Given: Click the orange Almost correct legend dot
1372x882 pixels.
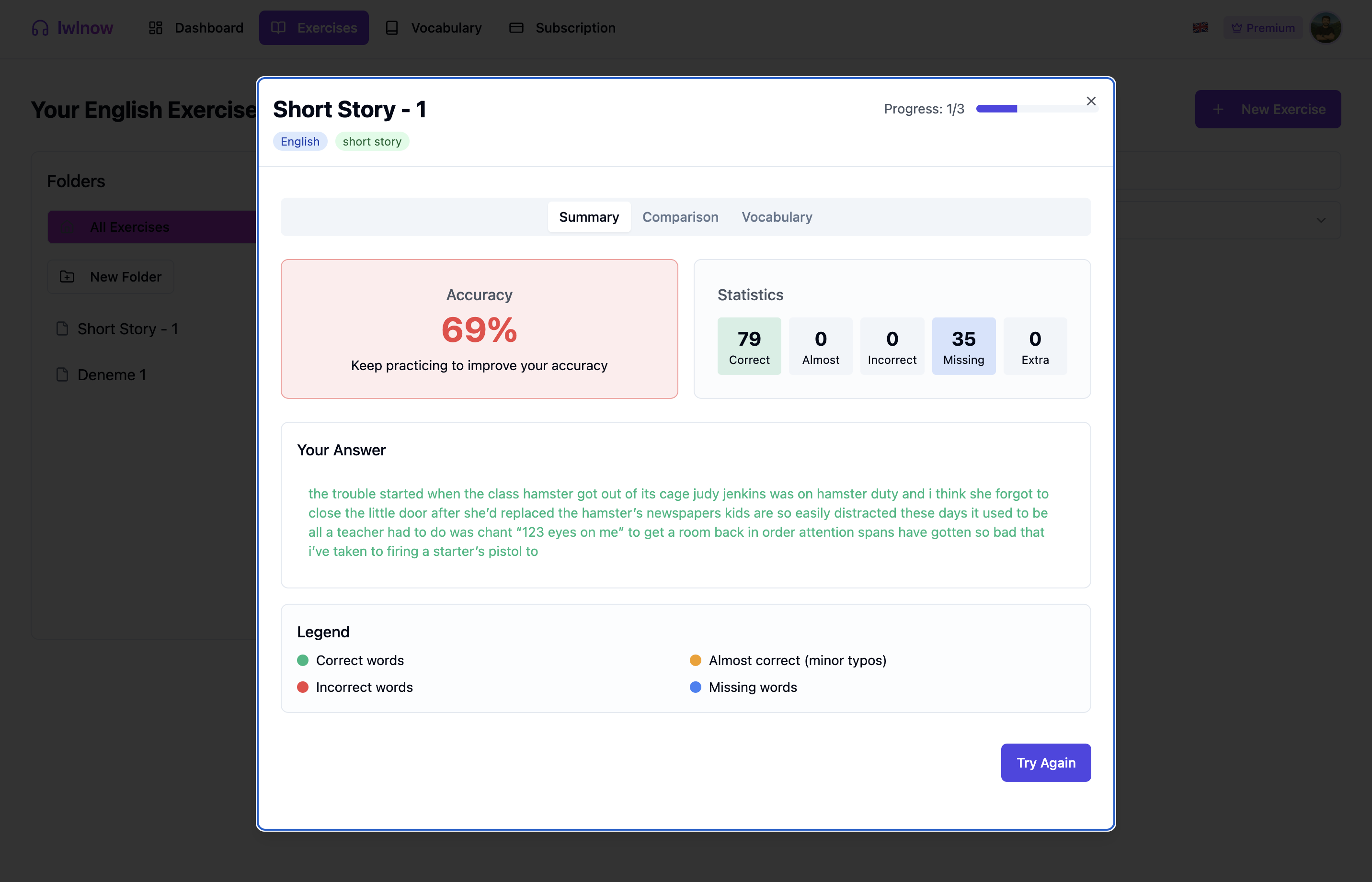Looking at the screenshot, I should pyautogui.click(x=696, y=660).
